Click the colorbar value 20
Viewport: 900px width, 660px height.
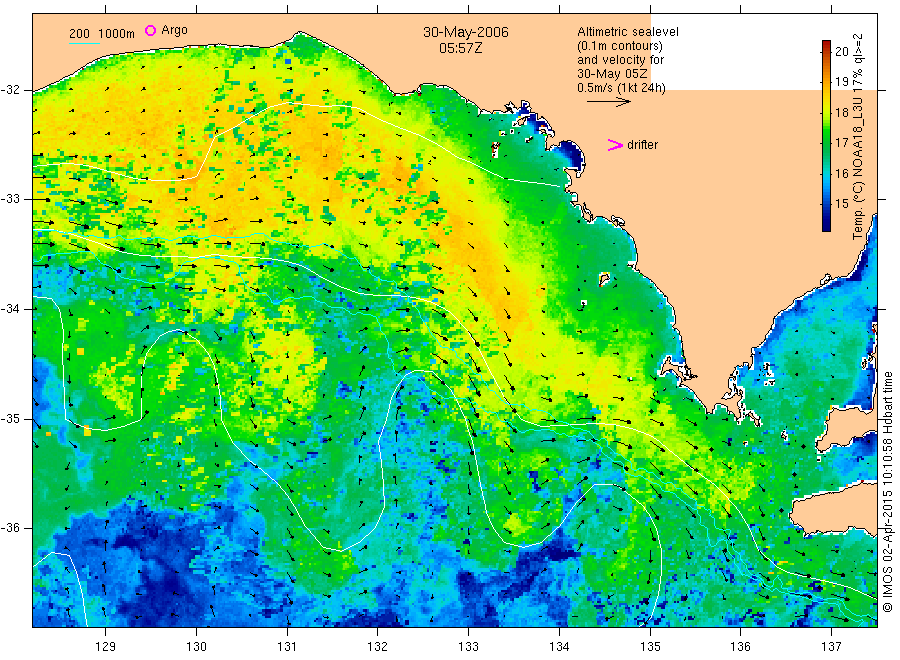pos(841,51)
